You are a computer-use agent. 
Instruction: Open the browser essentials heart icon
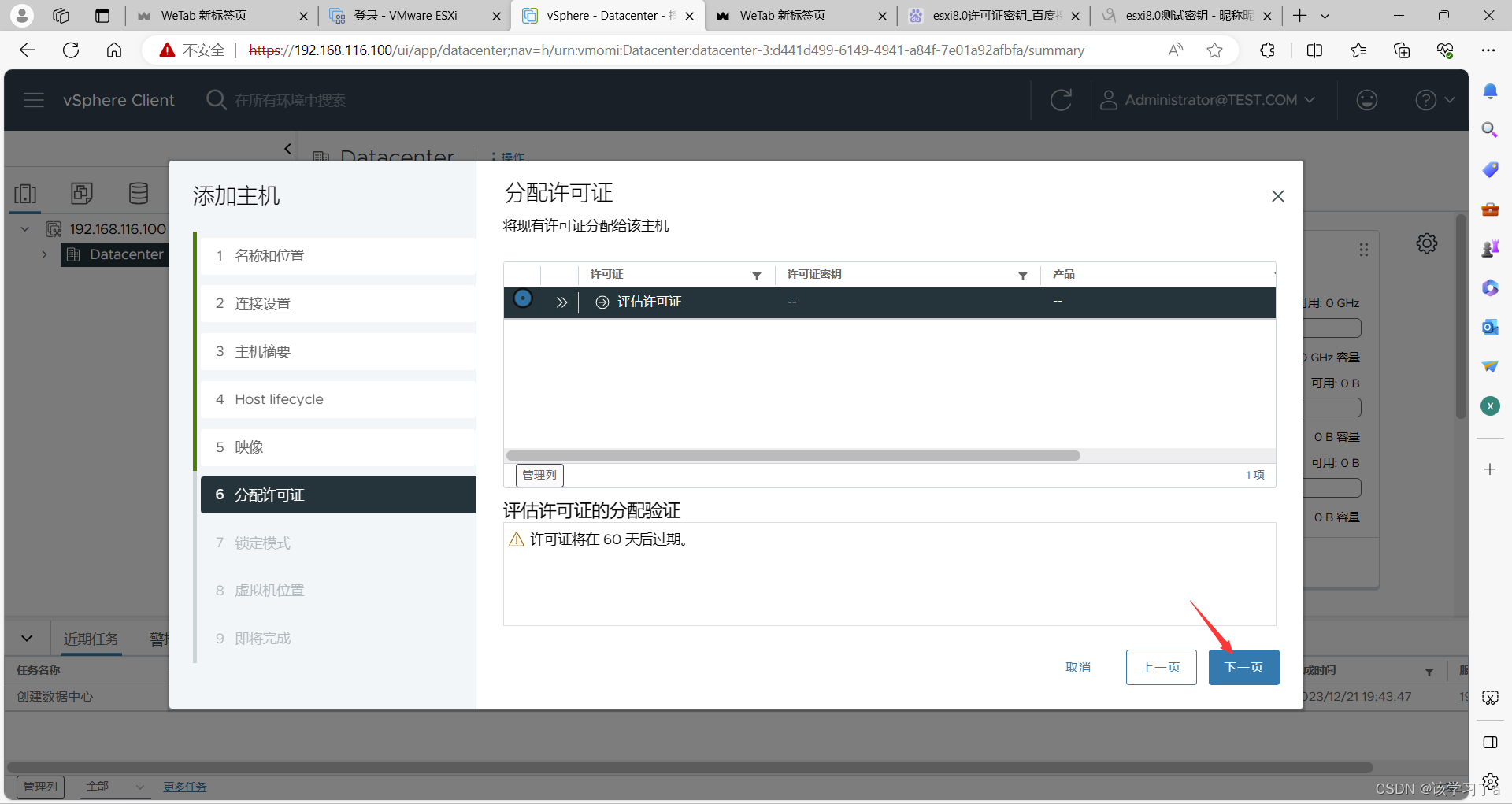tap(1445, 50)
